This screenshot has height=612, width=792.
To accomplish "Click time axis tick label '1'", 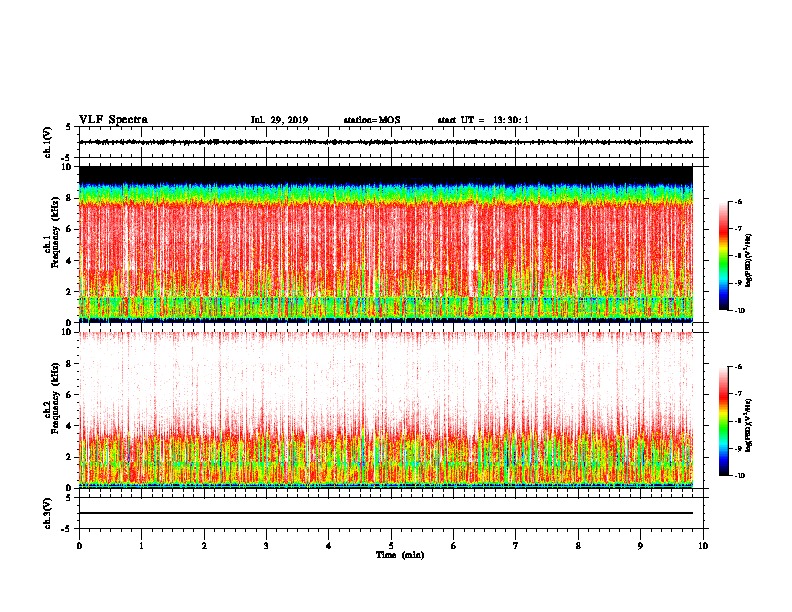I will pos(141,546).
